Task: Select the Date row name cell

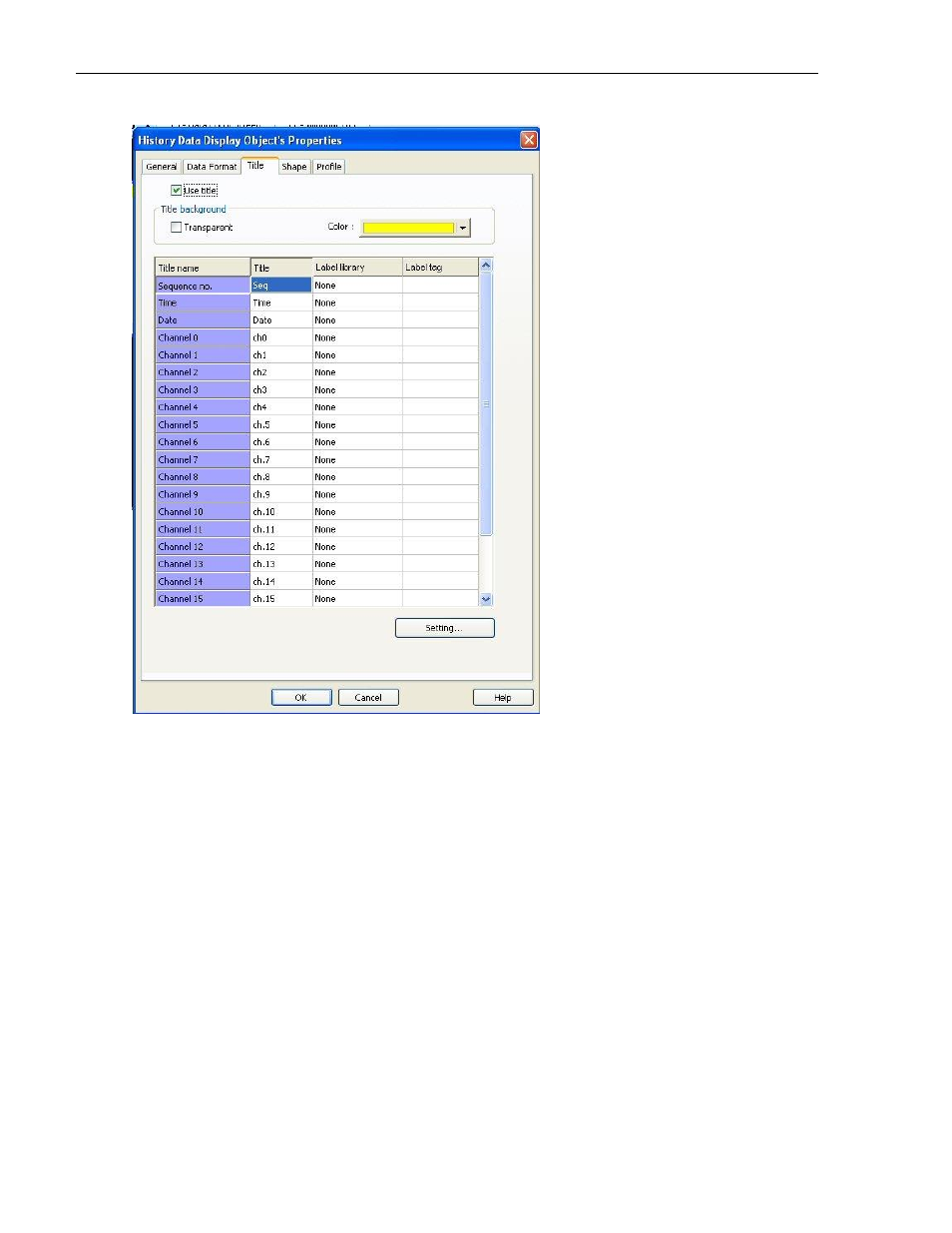Action: point(203,320)
